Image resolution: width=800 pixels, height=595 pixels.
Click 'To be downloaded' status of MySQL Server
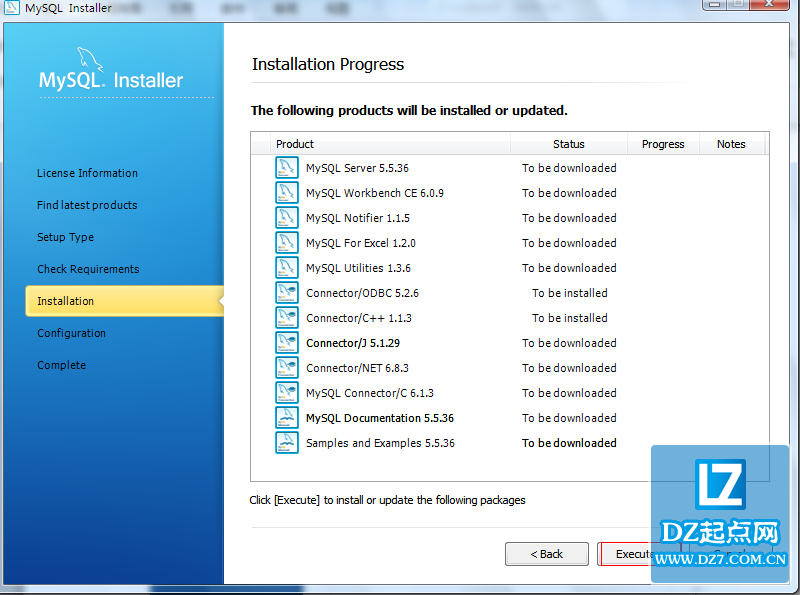(x=569, y=168)
